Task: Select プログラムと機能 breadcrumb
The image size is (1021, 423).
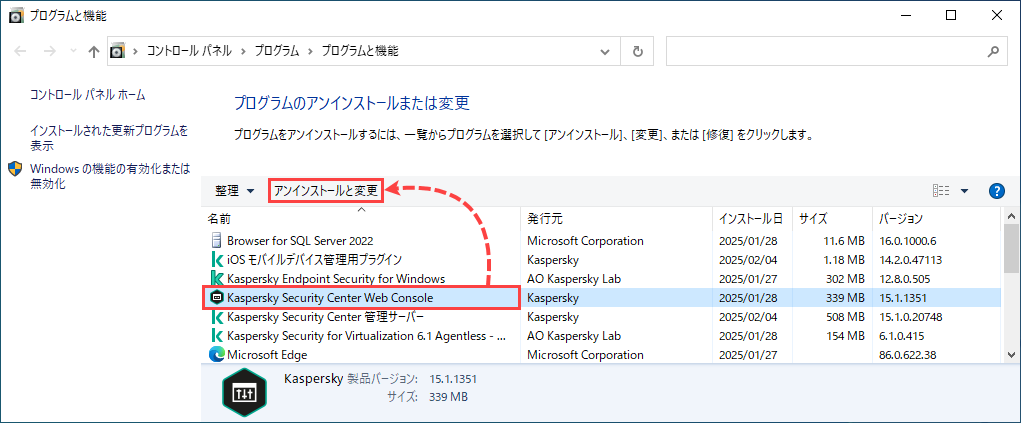Action: (x=360, y=51)
